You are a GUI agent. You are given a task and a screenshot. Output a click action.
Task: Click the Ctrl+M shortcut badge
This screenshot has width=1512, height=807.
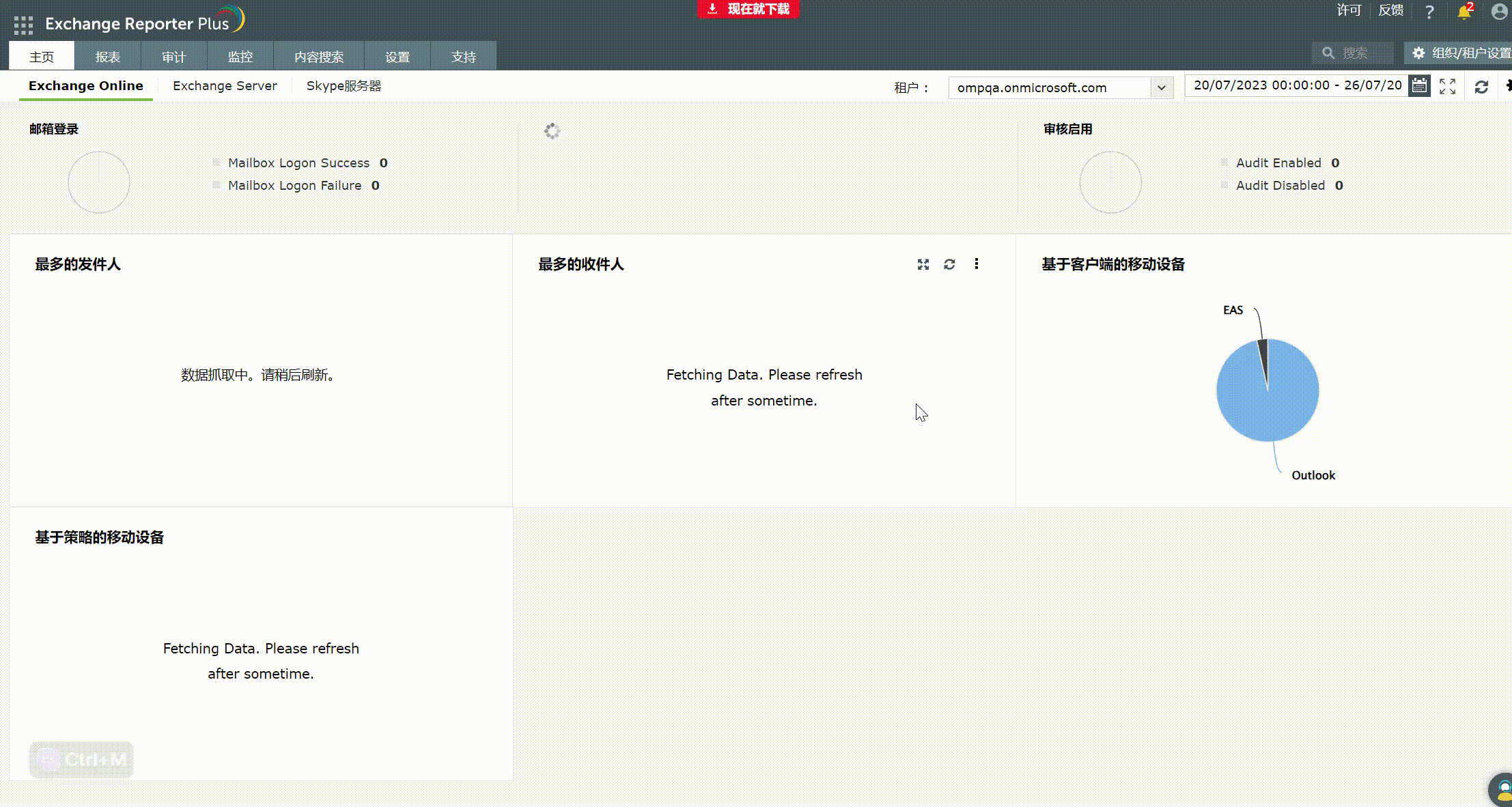tap(82, 759)
